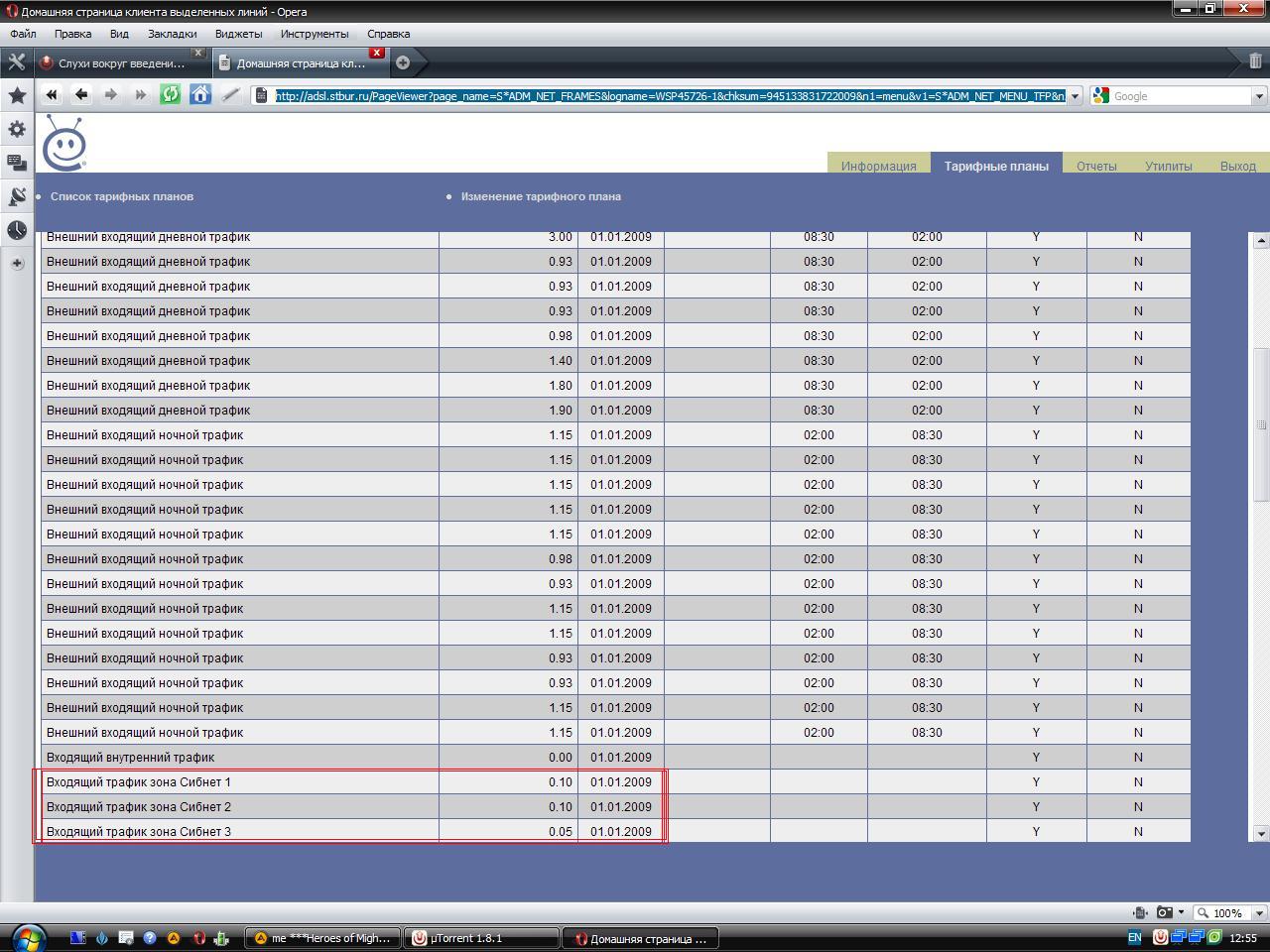Open the Bookmarks star panel in sidebar
The width and height of the screenshot is (1270, 952).
tap(17, 95)
